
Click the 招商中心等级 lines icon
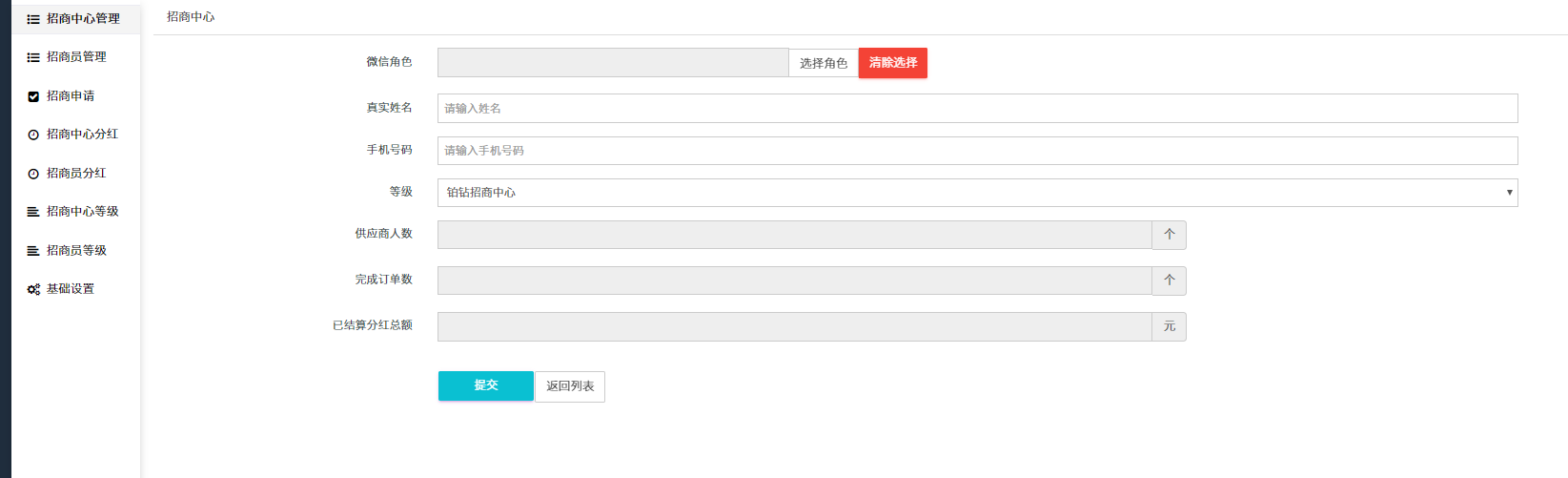point(33,212)
